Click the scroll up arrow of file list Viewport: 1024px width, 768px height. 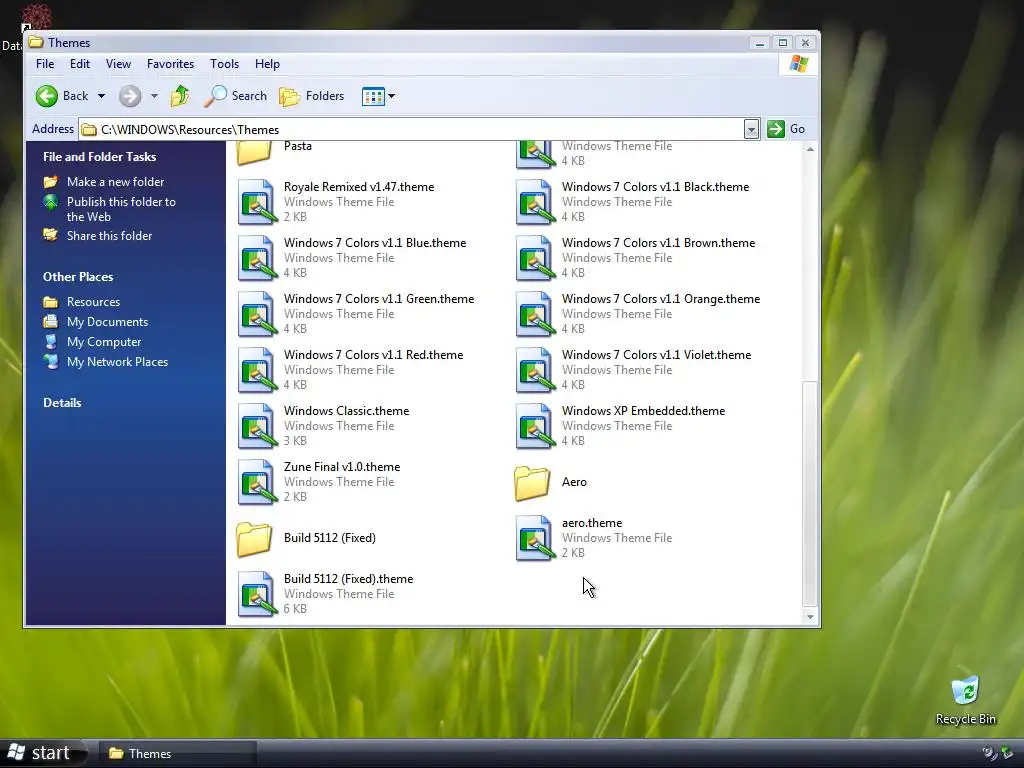810,150
